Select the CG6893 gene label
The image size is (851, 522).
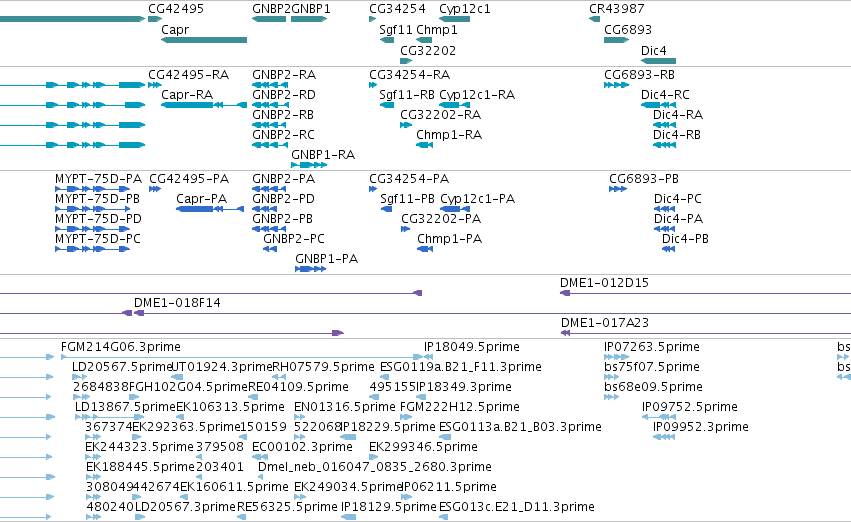click(x=628, y=30)
